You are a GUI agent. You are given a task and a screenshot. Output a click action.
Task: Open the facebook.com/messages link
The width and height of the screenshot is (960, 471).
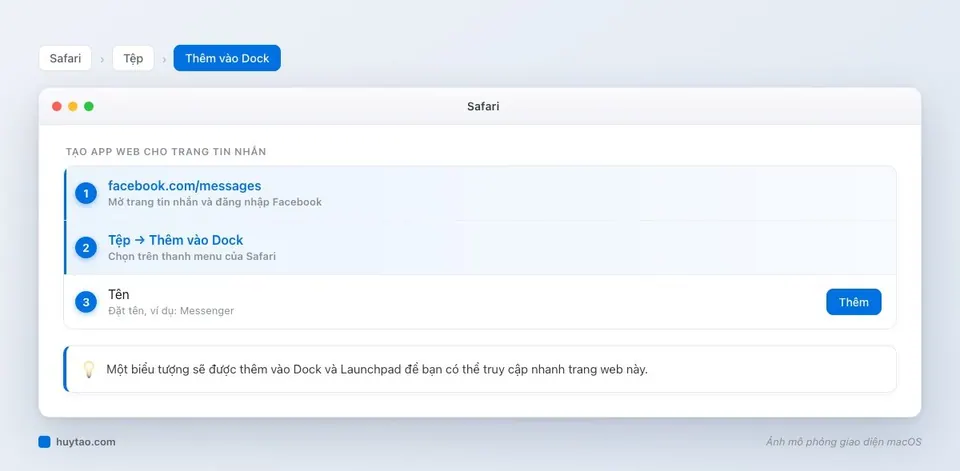(x=184, y=186)
